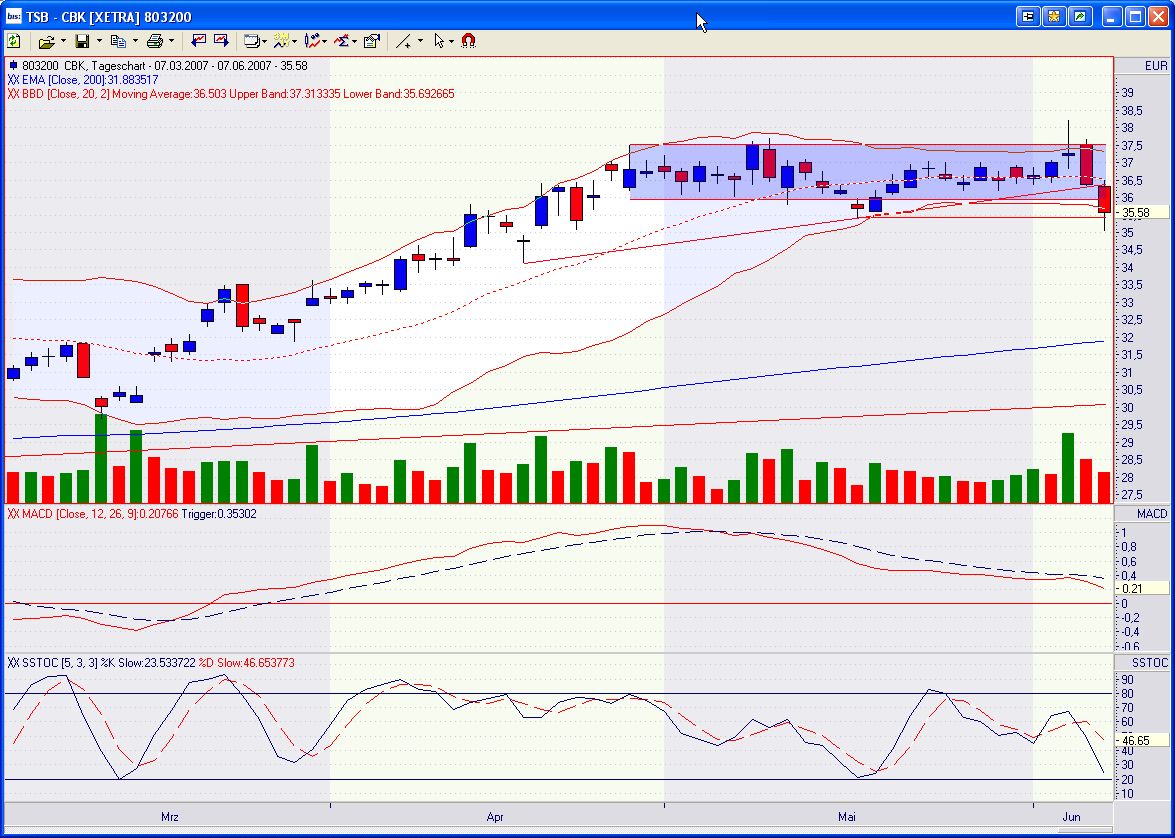This screenshot has height=838, width=1175.
Task: Expand the dropdown arrow beside pointer tool
Action: tap(451, 42)
